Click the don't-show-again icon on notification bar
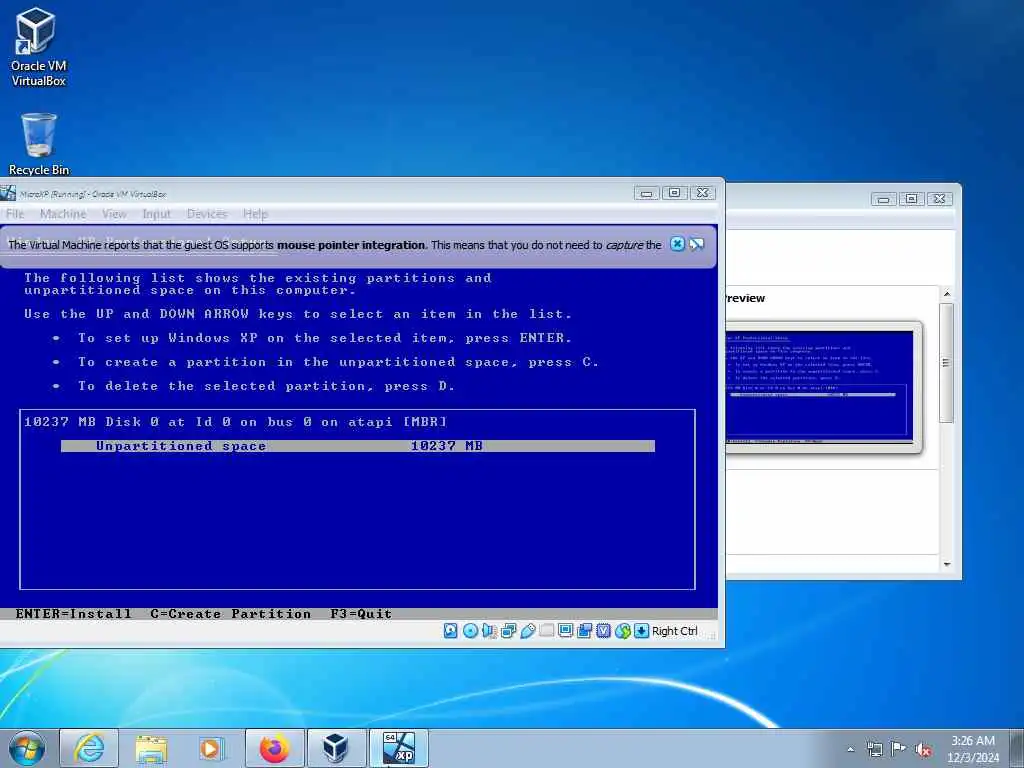Screen dimensions: 1024x768 pos(696,244)
